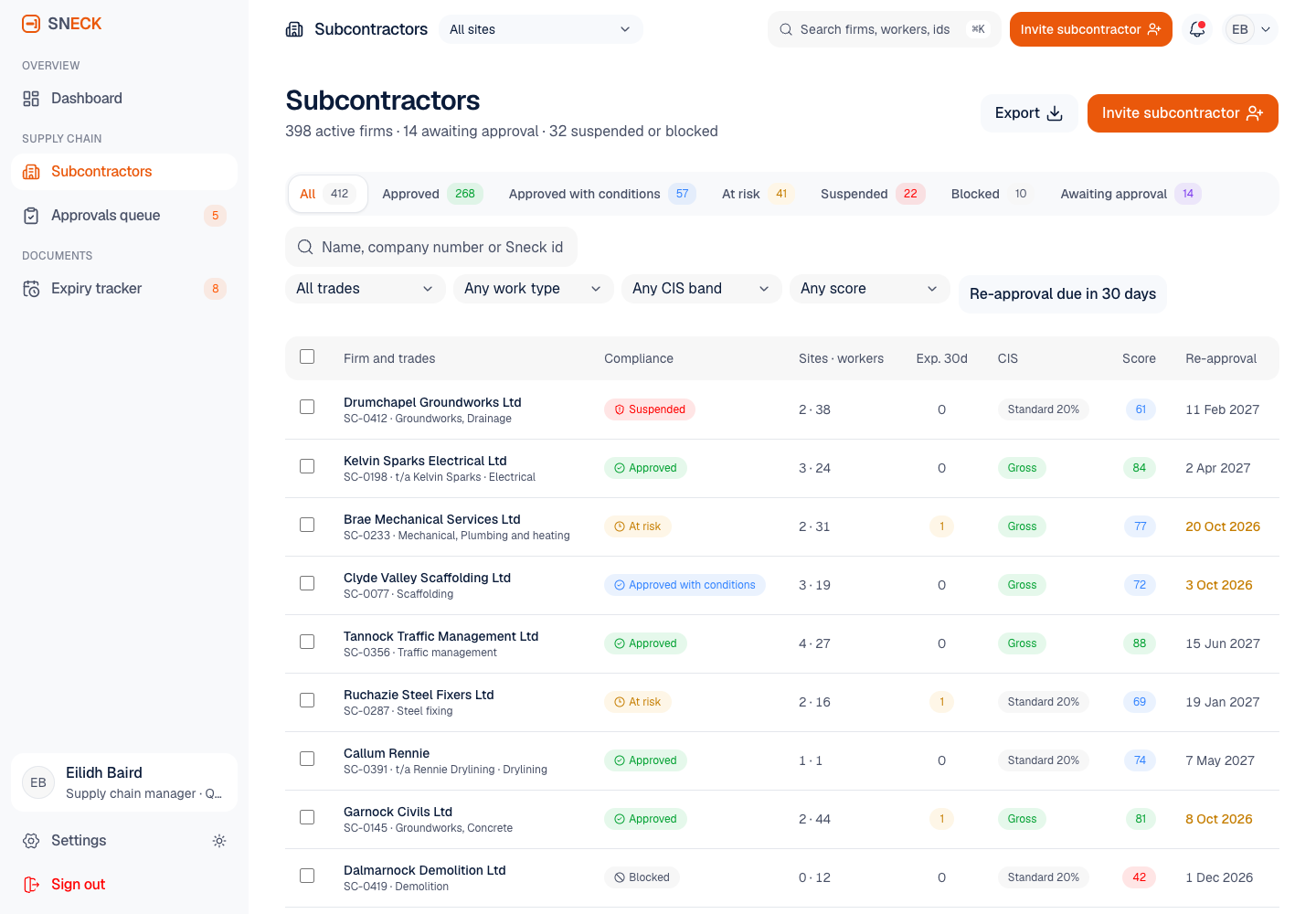
Task: Click the add-user icon on large Invite button
Action: pos(1255,113)
